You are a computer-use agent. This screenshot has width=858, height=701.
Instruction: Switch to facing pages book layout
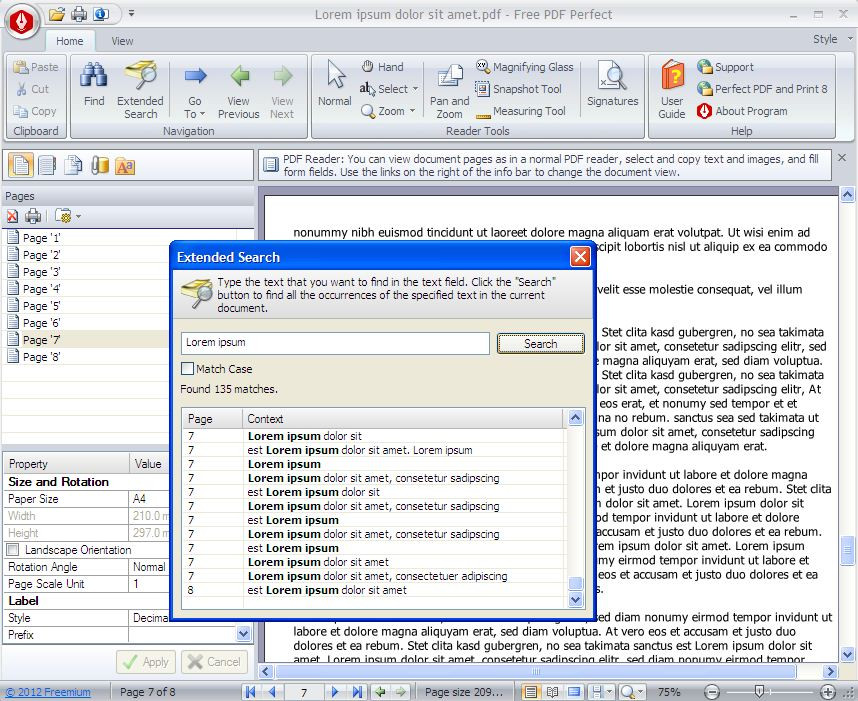pos(552,692)
